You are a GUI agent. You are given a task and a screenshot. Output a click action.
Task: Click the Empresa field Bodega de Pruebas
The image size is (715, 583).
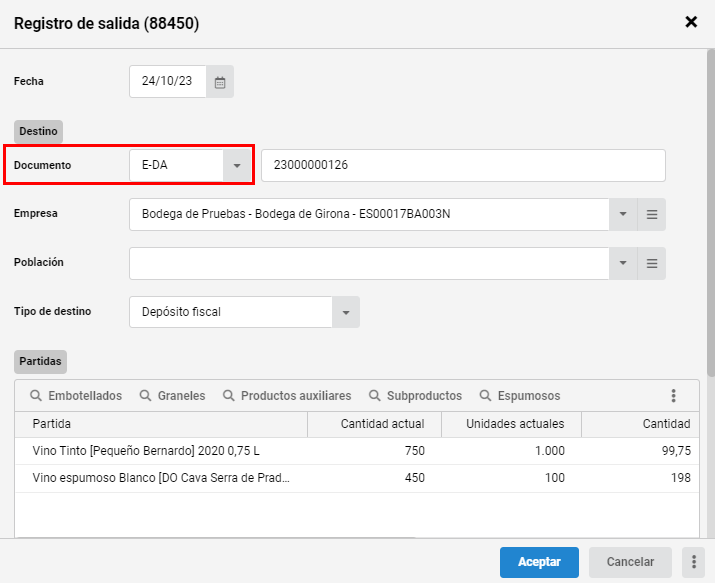(369, 214)
